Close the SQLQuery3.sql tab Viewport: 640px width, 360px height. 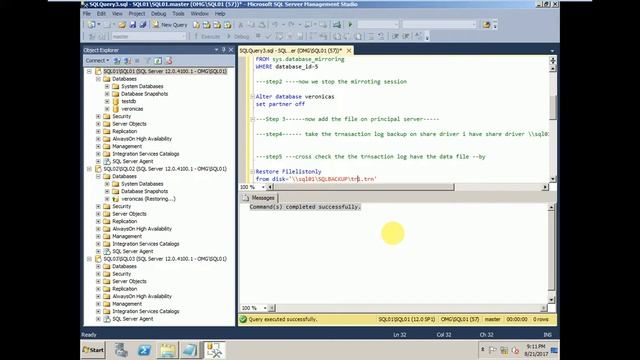click(x=349, y=51)
